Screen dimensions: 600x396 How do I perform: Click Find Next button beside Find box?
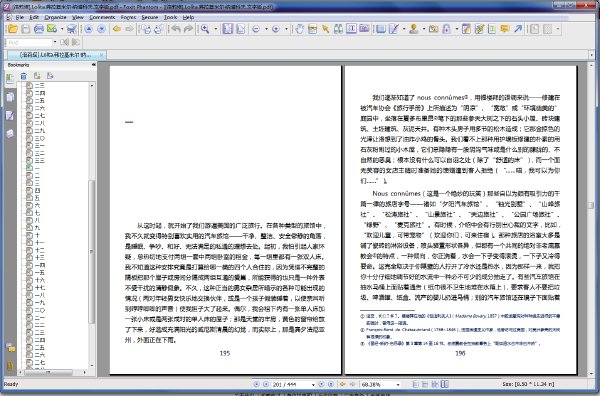(x=76, y=42)
